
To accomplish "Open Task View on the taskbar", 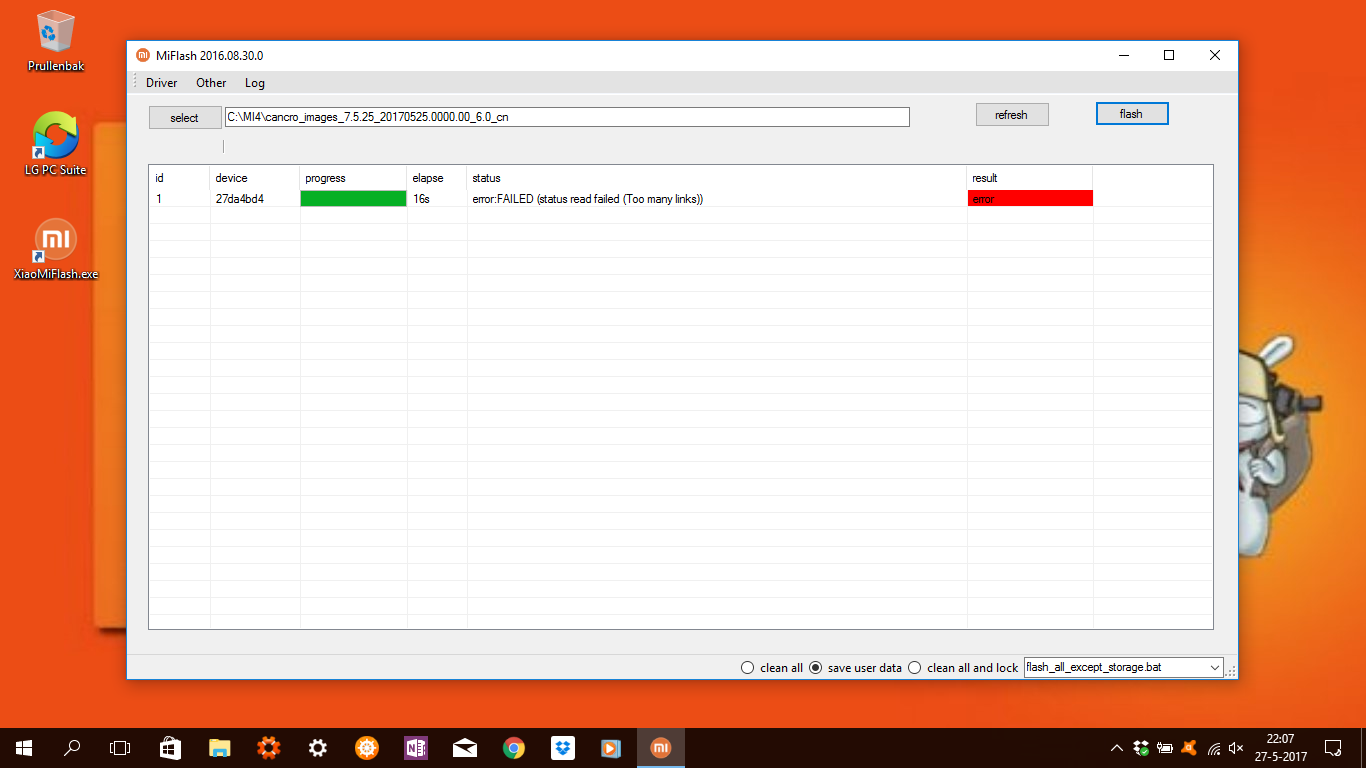I will tap(120, 747).
